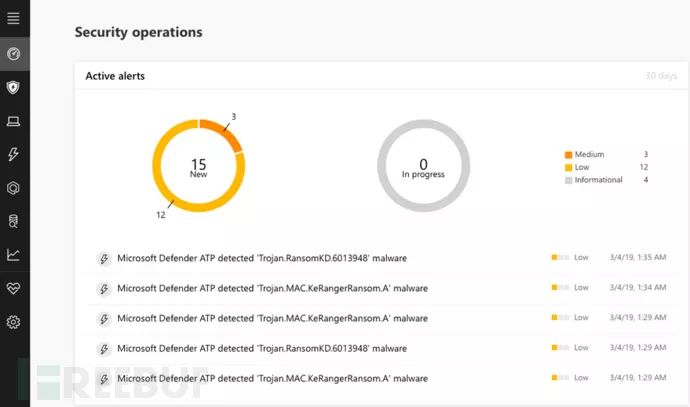
Task: Click the hexagon icon in sidebar
Action: coord(13,188)
